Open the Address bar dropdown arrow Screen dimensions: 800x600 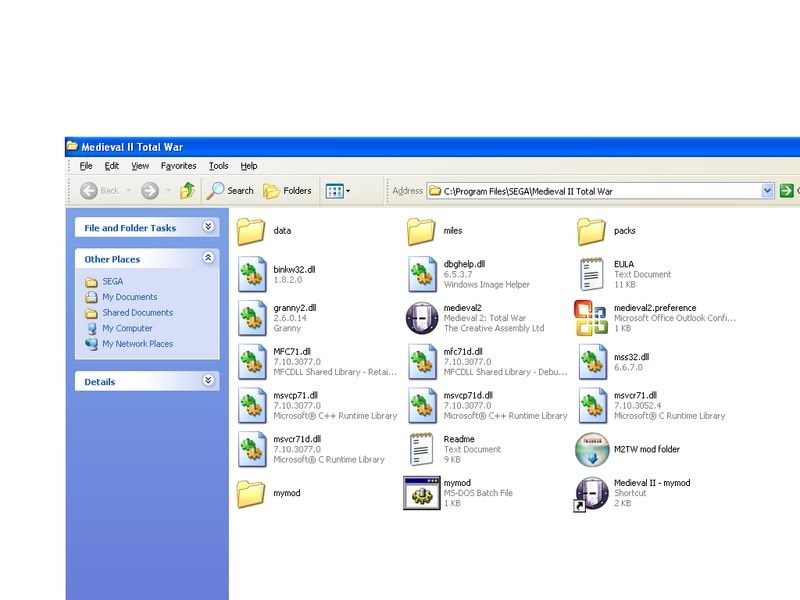[x=767, y=191]
